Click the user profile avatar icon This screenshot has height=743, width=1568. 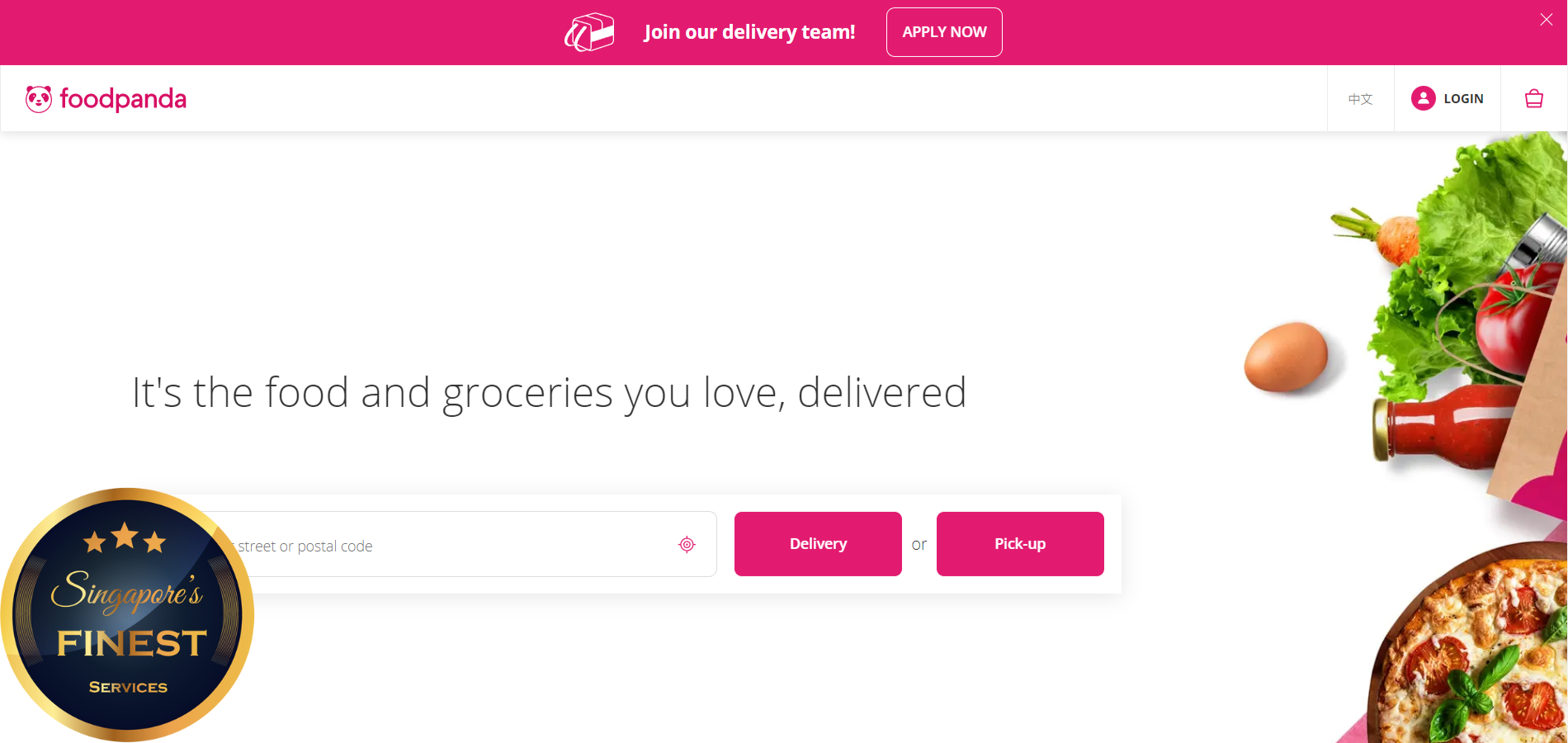click(x=1423, y=99)
